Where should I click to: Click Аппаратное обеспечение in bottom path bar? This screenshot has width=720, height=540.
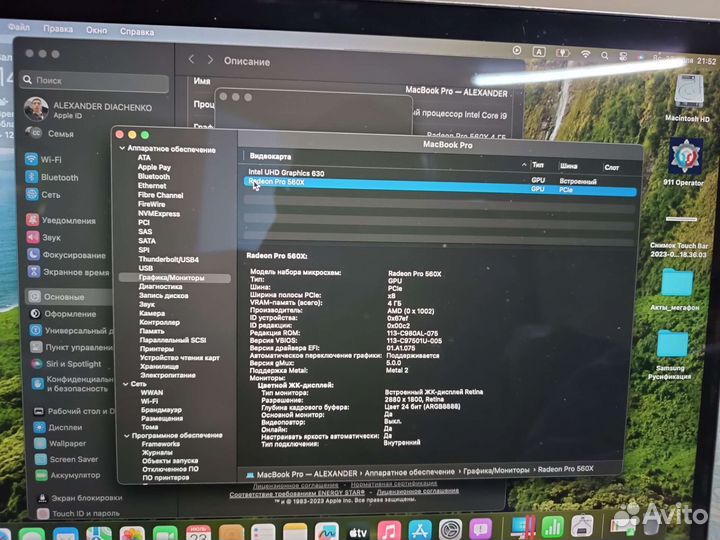(x=410, y=472)
